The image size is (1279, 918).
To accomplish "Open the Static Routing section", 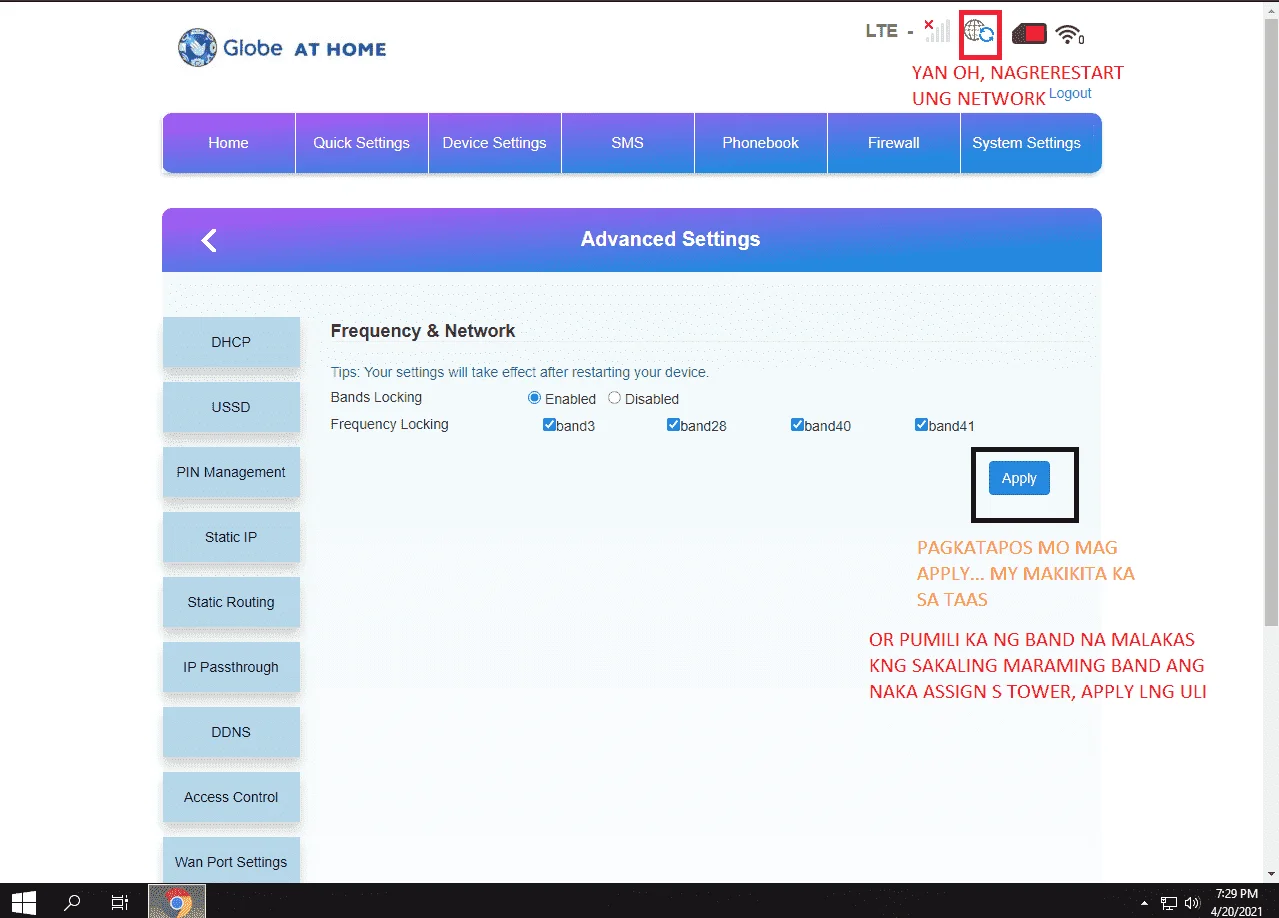I will (231, 602).
